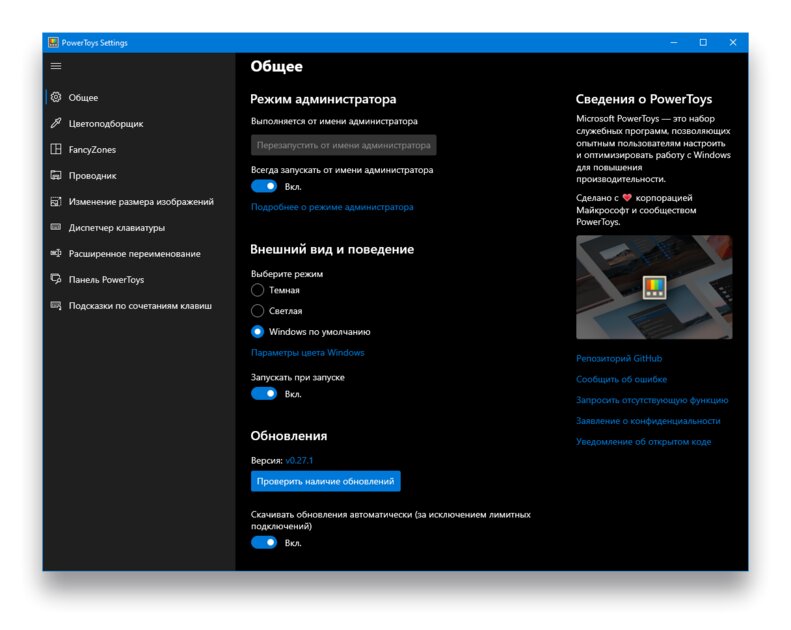This screenshot has width=791, height=630.
Task: Toggle Всегда запускать от имени администратора
Action: [264, 186]
